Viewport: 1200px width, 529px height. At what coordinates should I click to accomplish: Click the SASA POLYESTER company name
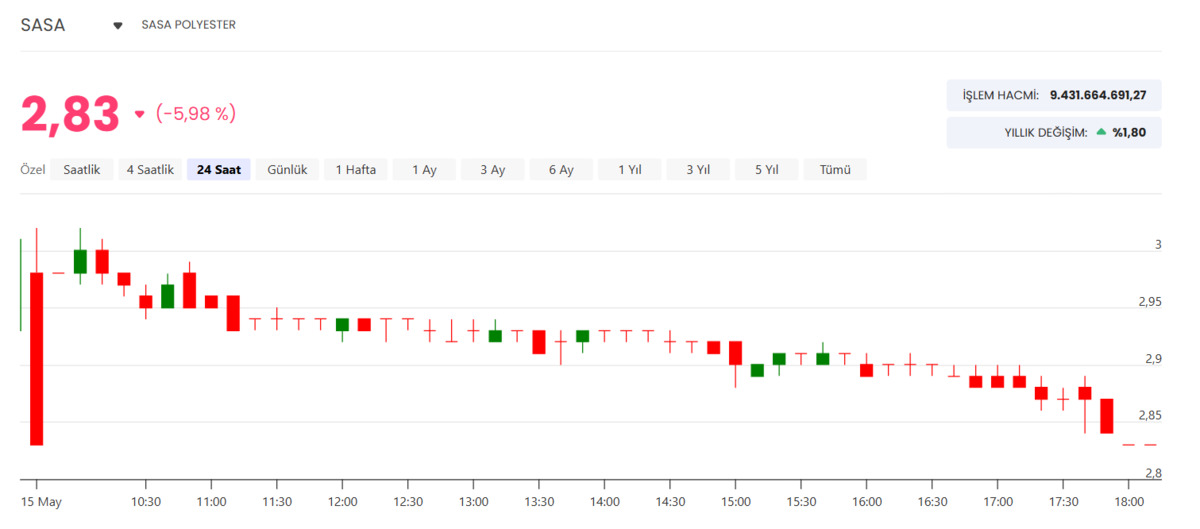189,25
